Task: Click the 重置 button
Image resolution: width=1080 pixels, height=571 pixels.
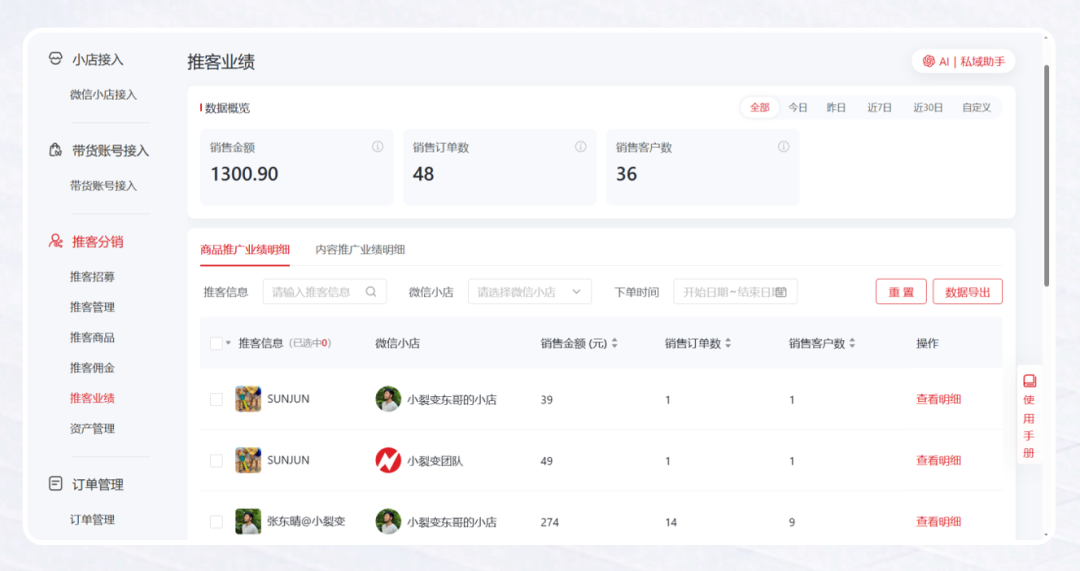Action: tap(901, 292)
